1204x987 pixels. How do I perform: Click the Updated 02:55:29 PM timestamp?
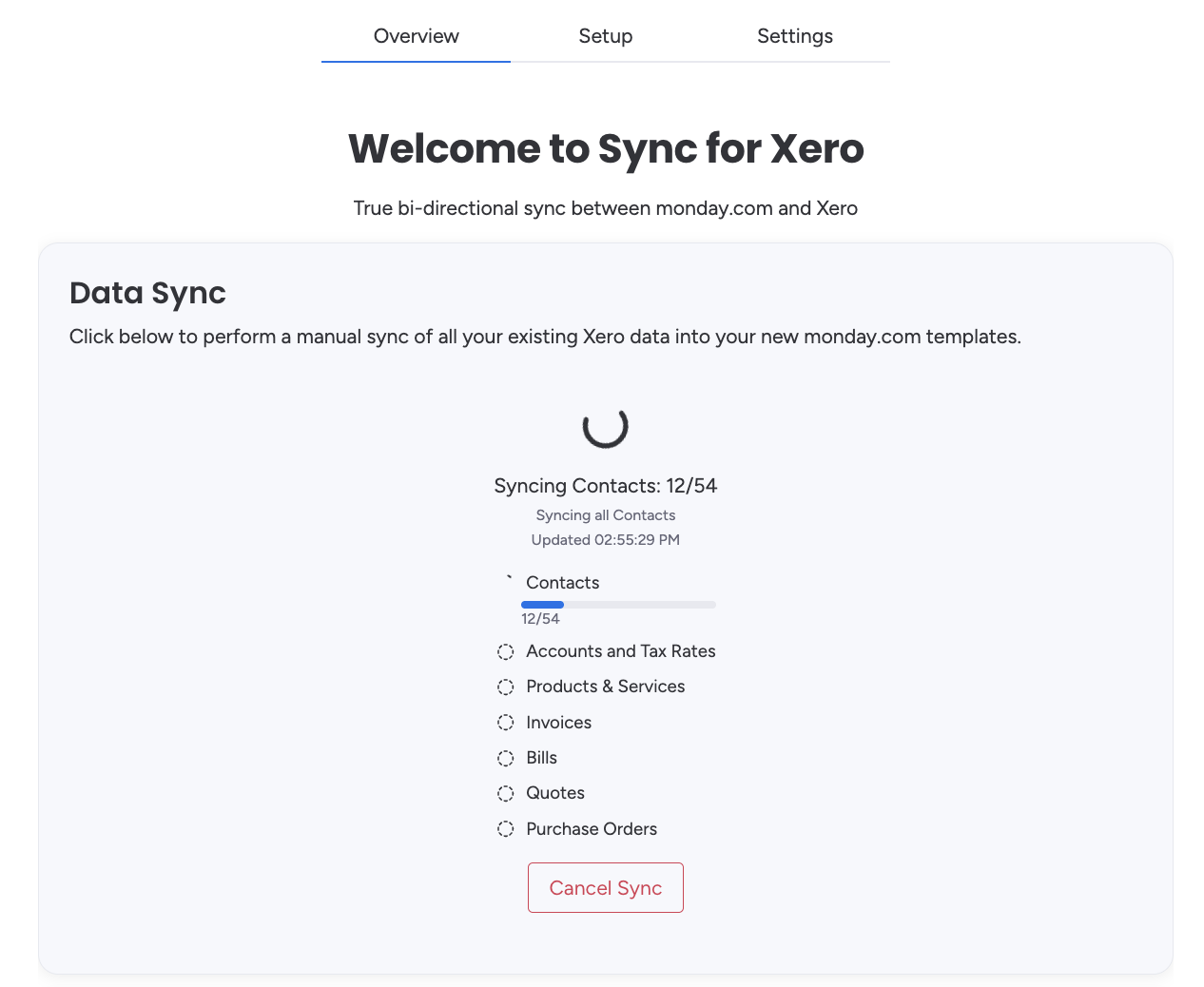[606, 539]
